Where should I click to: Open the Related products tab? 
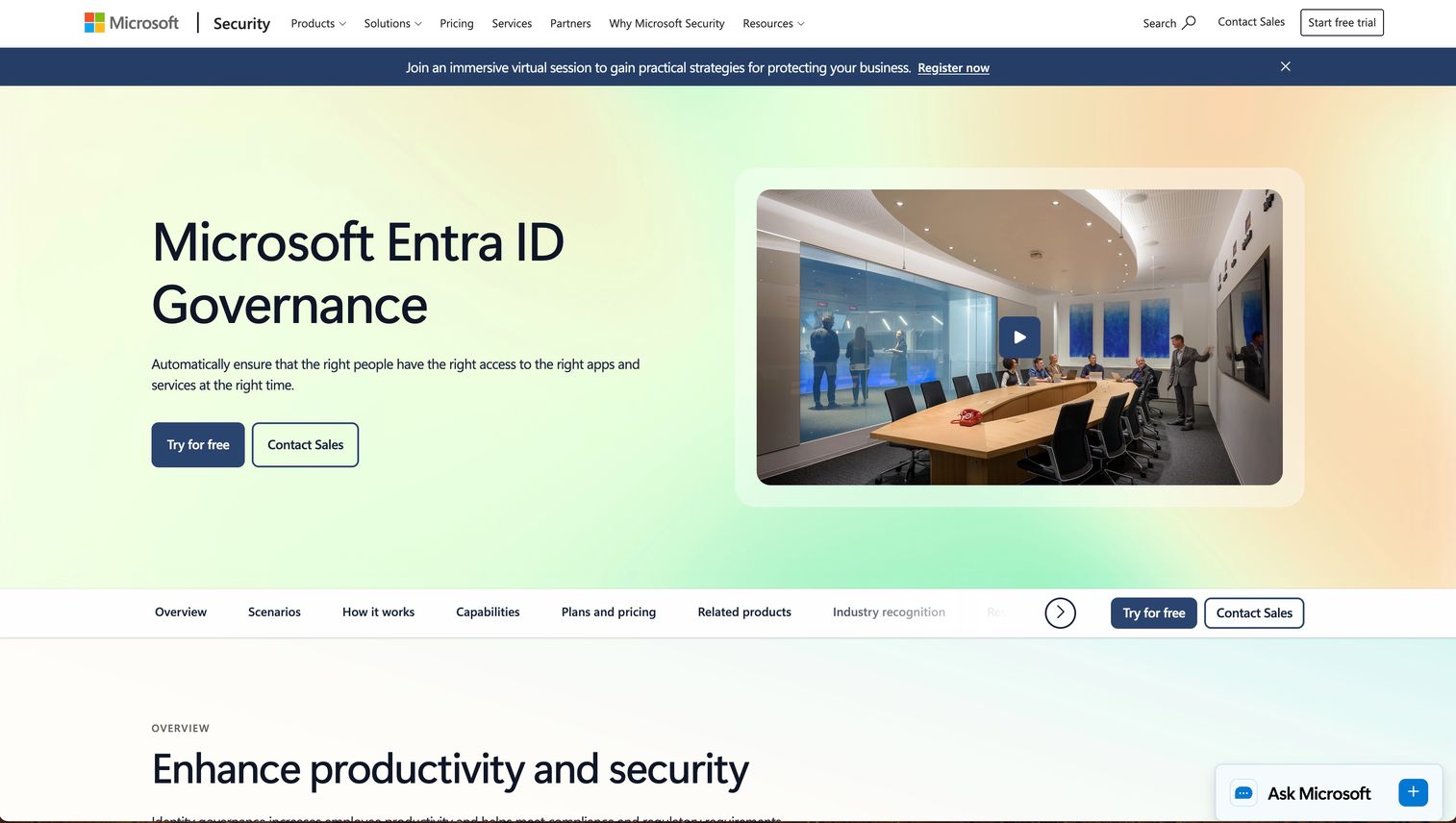tap(744, 612)
